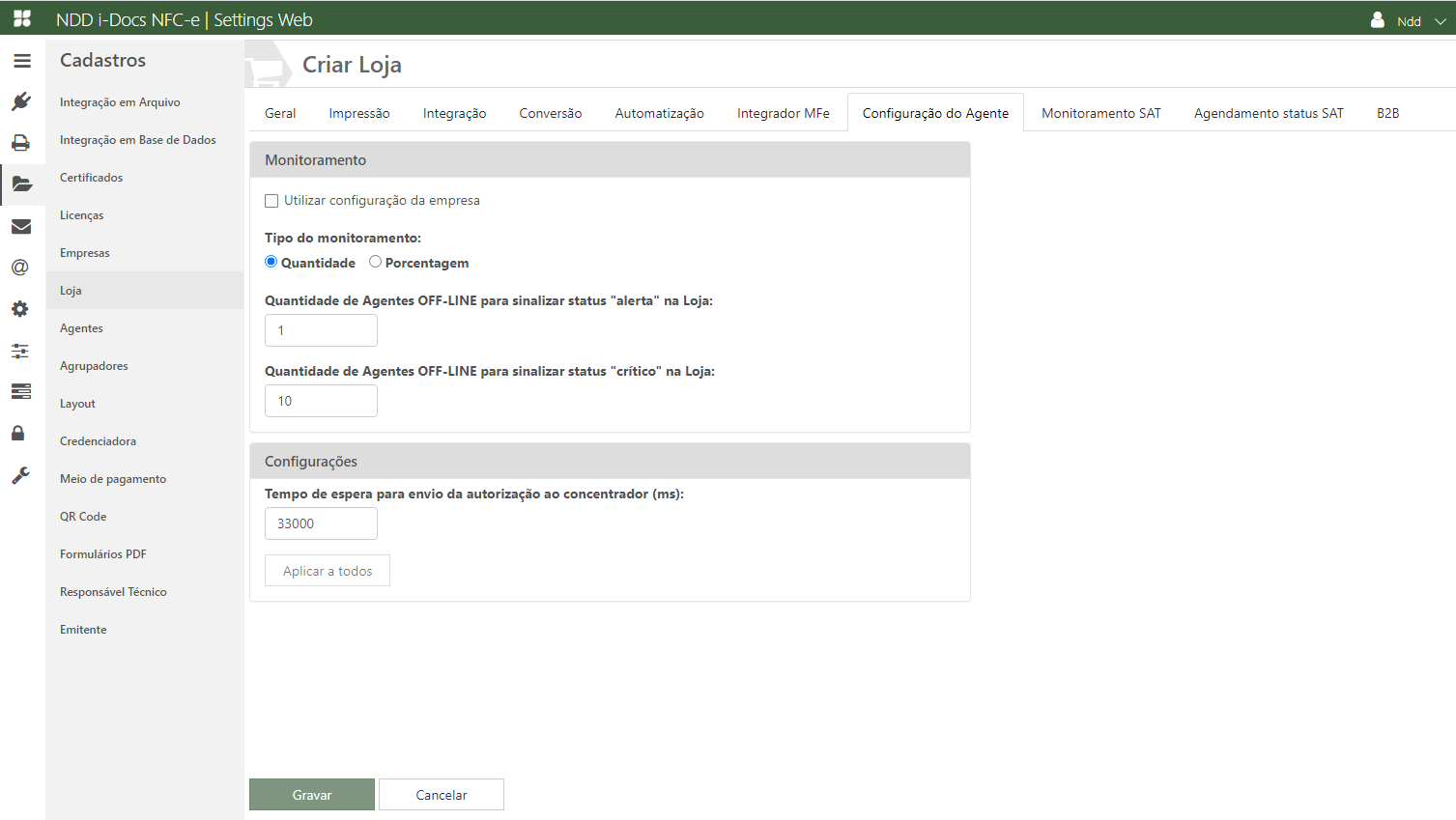Open the gear settings sidebar icon
This screenshot has width=1456, height=820.
(20, 309)
